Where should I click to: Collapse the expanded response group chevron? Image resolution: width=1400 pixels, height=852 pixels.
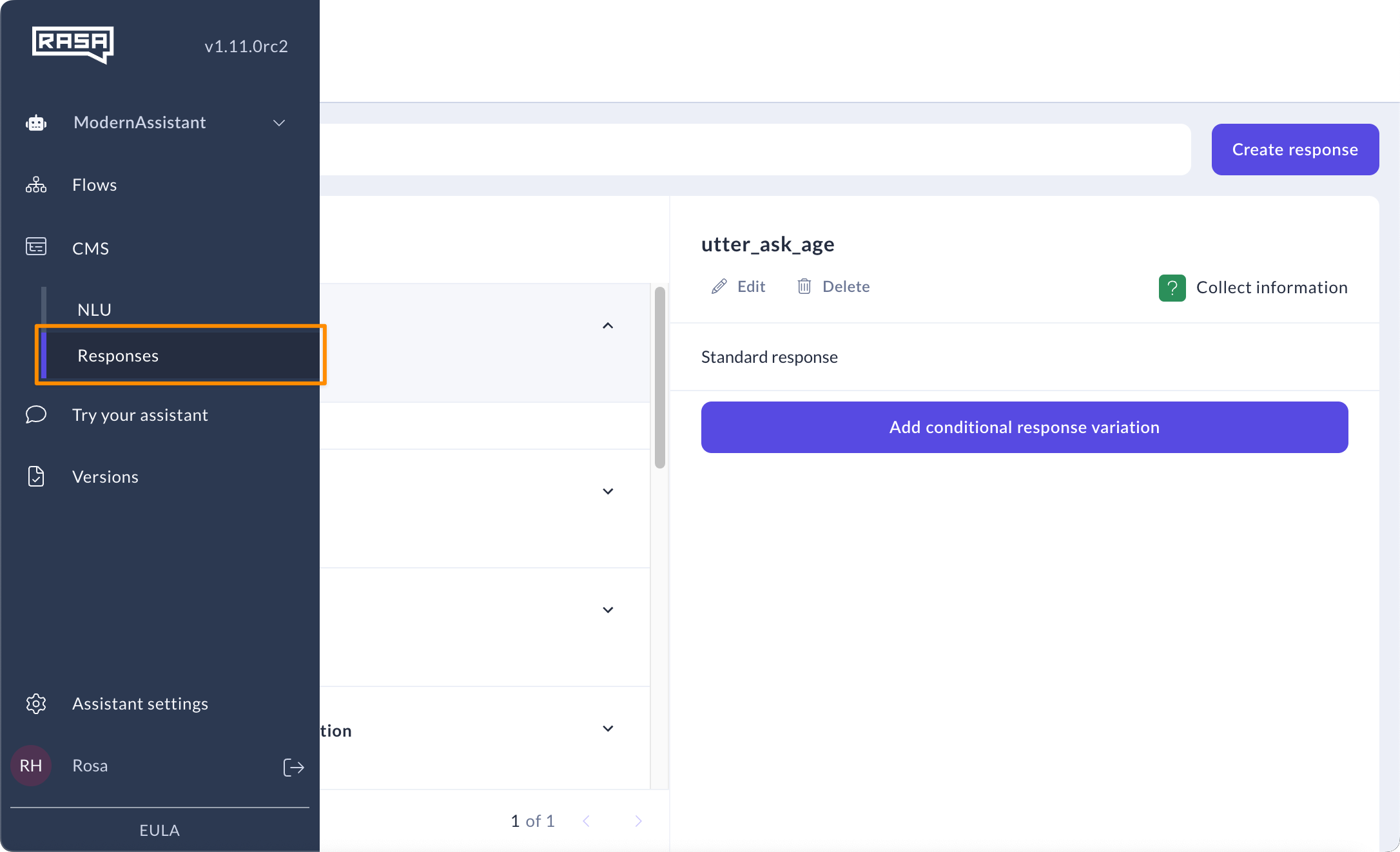[x=607, y=326]
